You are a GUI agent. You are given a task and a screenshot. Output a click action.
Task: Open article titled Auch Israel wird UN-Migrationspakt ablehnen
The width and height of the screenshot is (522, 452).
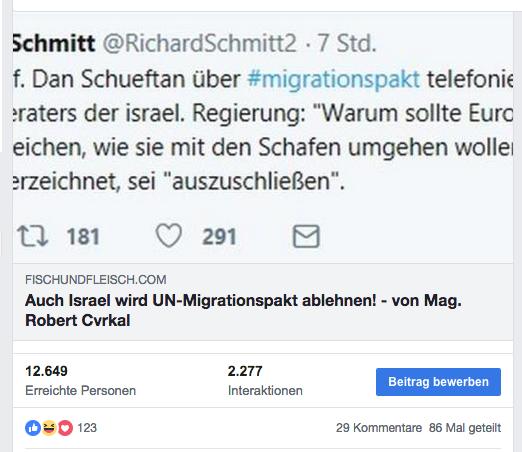(243, 310)
